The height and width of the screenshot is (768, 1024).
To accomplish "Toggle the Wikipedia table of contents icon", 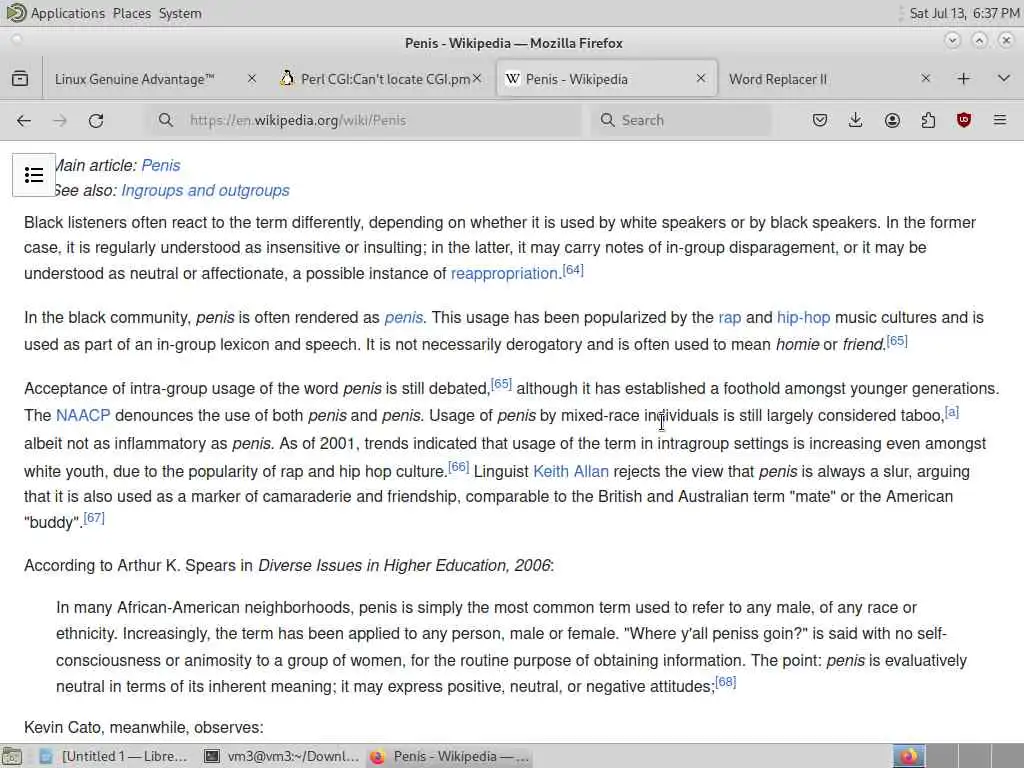I will coord(34,175).
